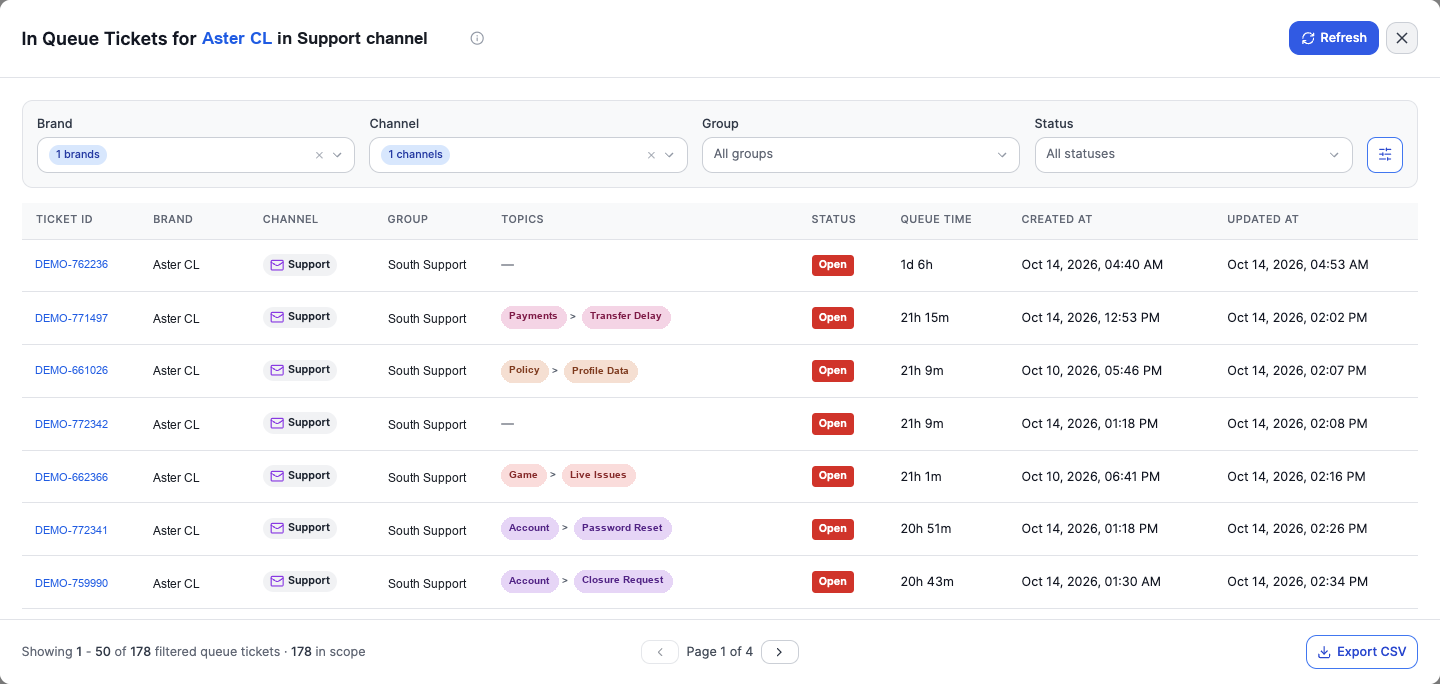Click the Status column header
The width and height of the screenshot is (1440, 684).
click(x=834, y=219)
